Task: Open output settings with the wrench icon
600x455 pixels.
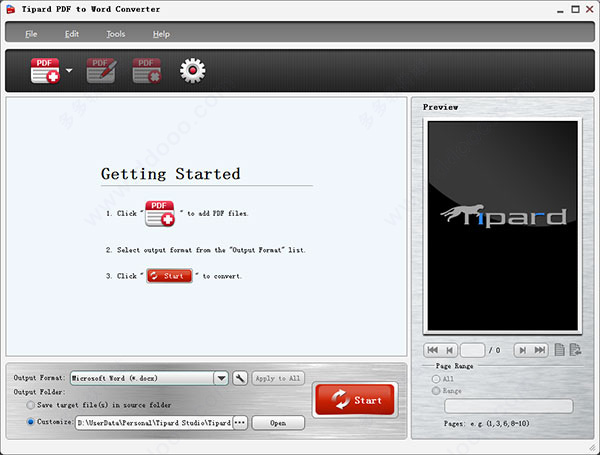Action: pyautogui.click(x=240, y=378)
